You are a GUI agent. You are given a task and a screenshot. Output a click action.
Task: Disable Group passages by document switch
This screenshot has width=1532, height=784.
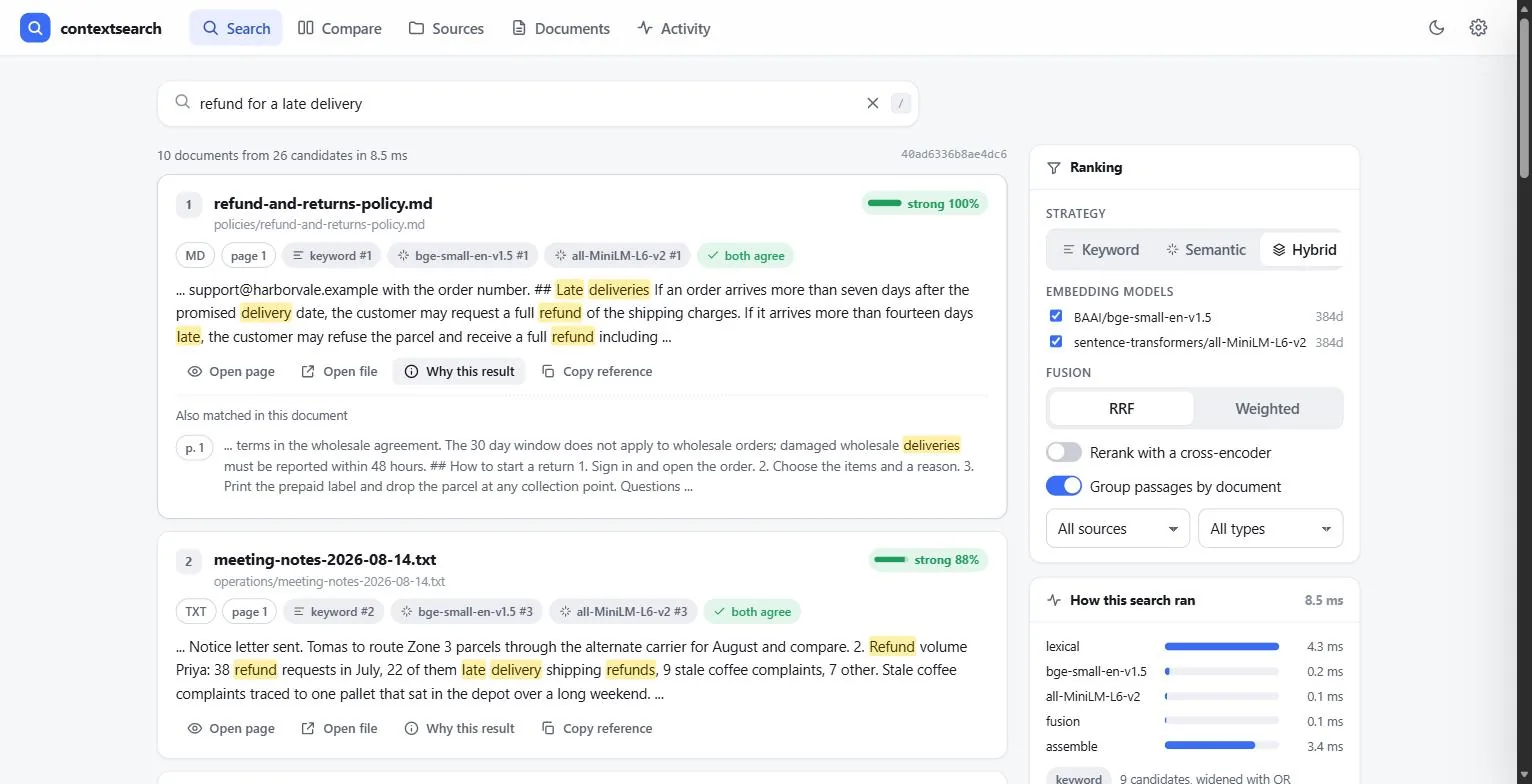coord(1064,487)
